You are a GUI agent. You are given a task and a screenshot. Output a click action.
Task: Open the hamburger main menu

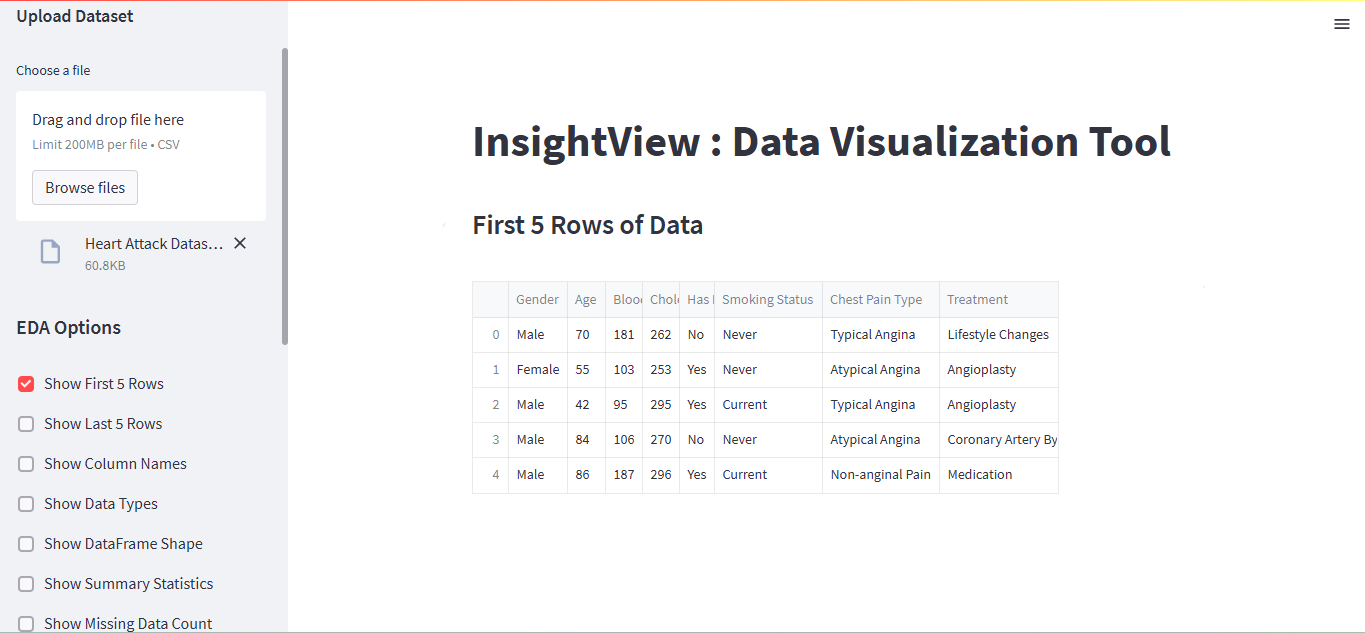1342,24
